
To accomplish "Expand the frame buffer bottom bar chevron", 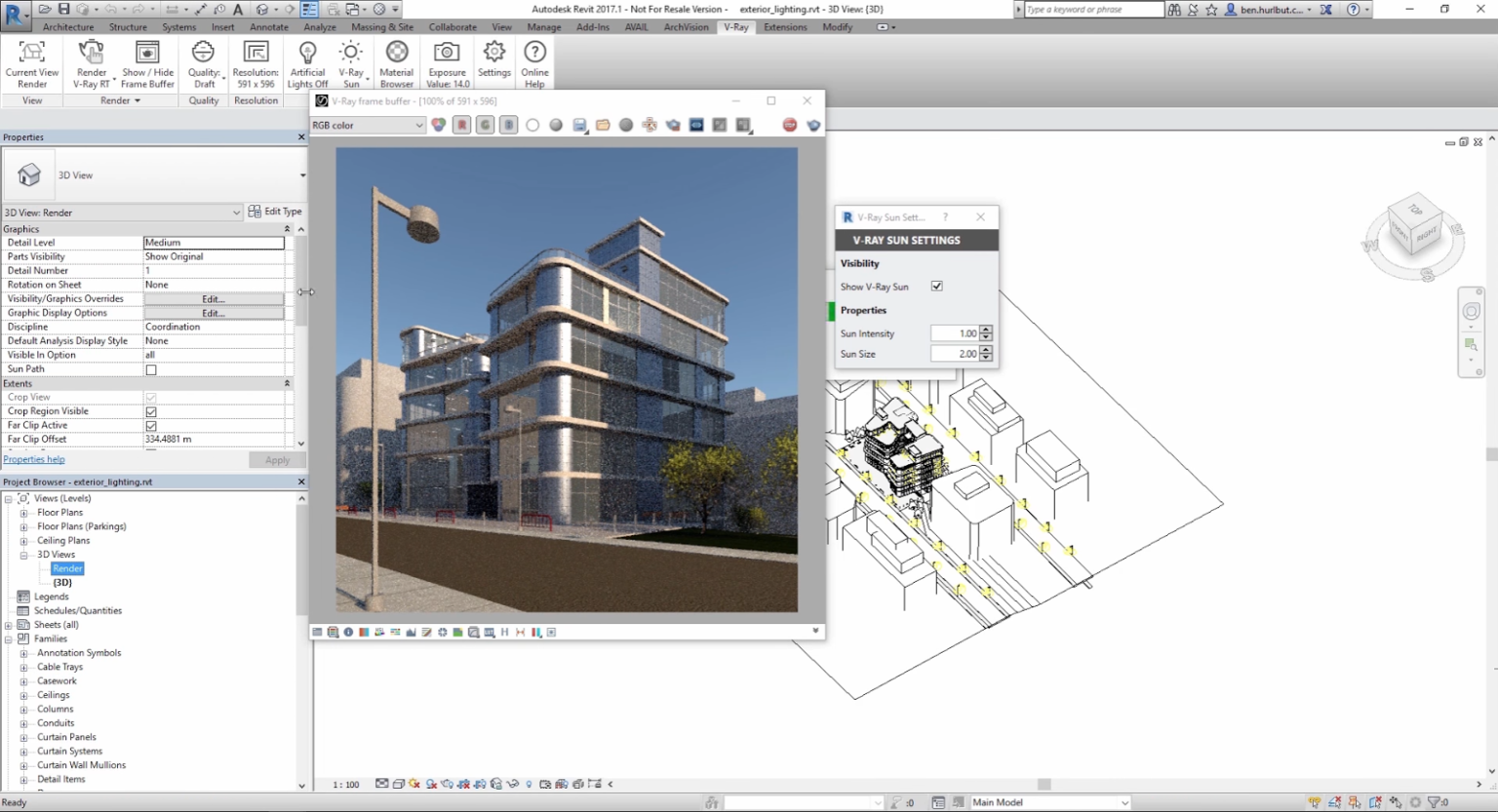I will pyautogui.click(x=815, y=631).
